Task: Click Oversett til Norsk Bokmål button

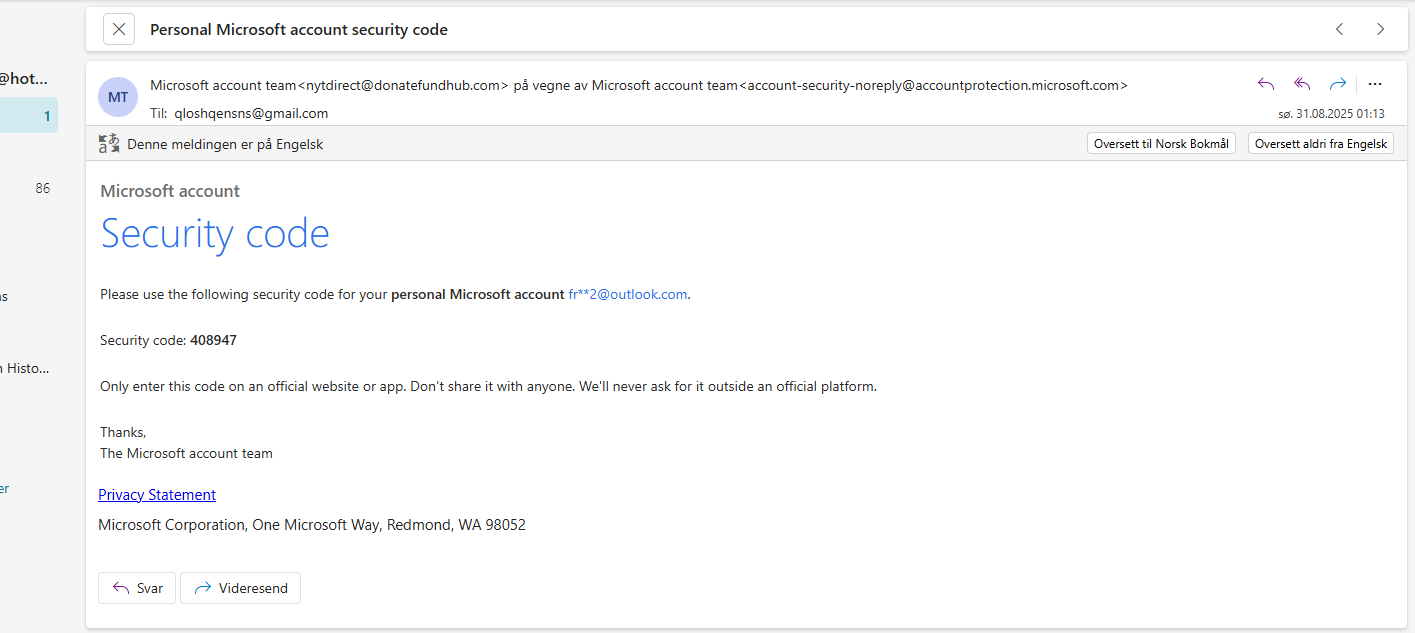Action: tap(1161, 144)
